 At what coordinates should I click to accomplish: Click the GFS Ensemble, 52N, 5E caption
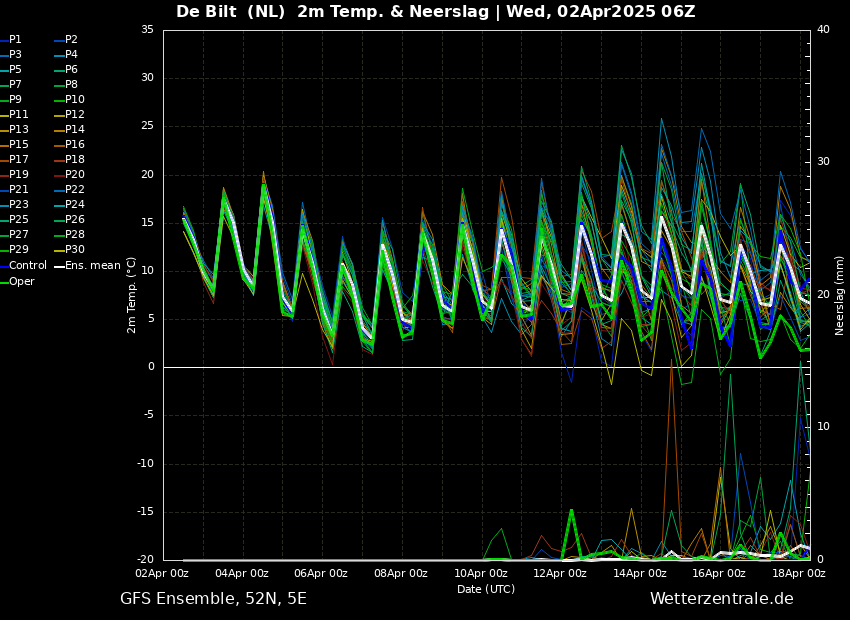pos(213,599)
